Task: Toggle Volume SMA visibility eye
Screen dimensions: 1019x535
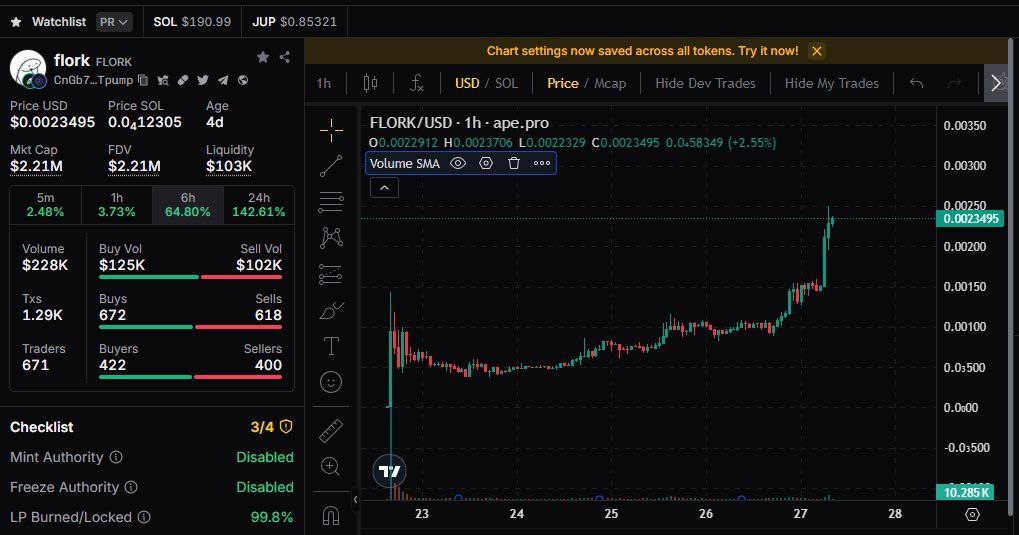Action: pyautogui.click(x=458, y=163)
